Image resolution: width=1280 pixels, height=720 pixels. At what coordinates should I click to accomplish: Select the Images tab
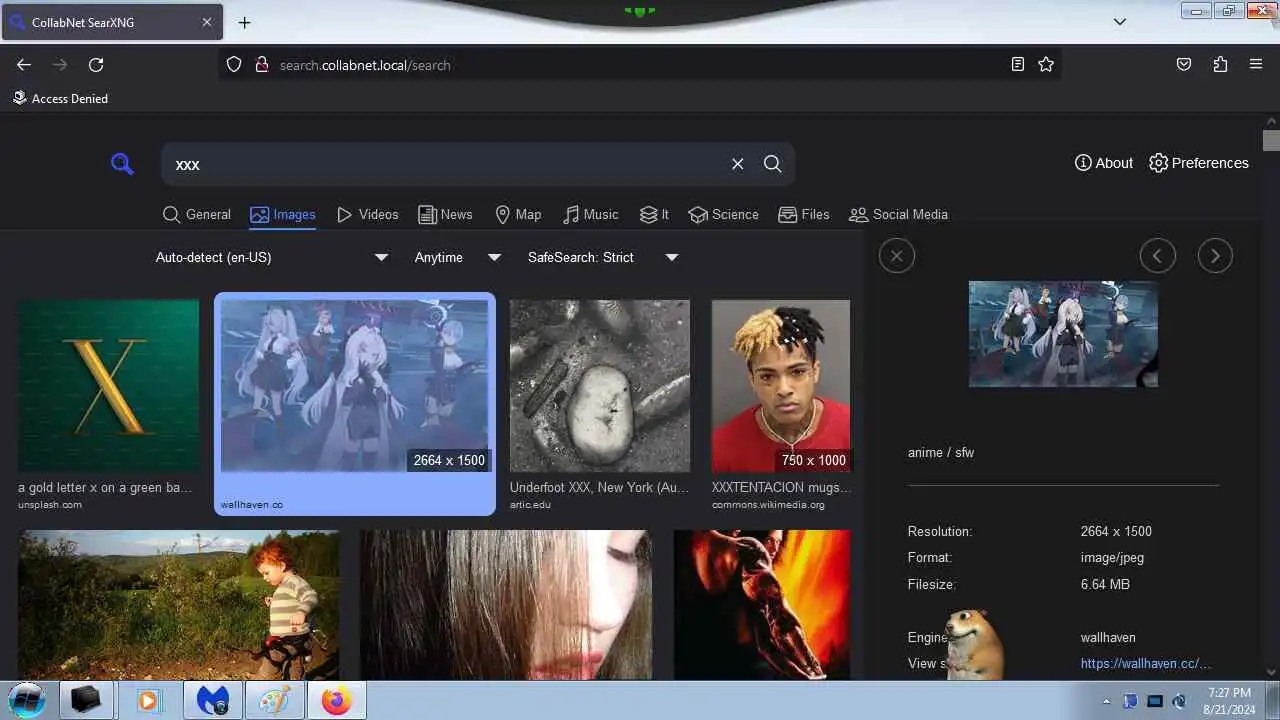(283, 214)
